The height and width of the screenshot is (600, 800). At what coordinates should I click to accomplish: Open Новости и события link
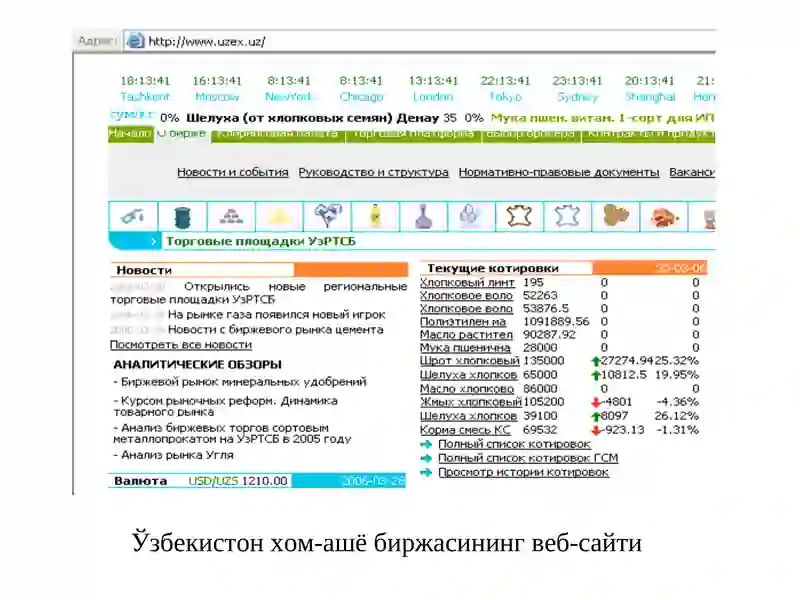point(233,172)
